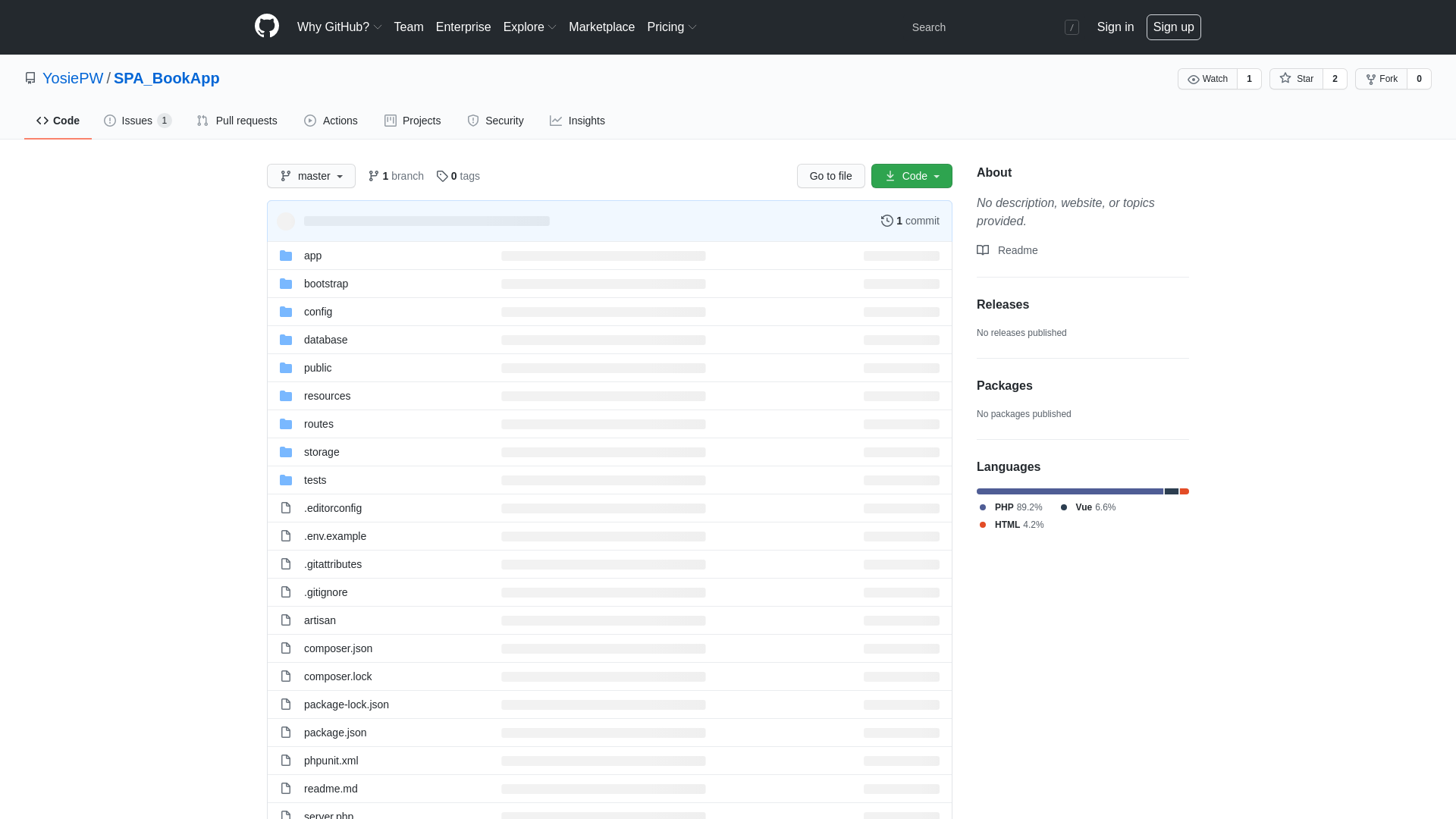Viewport: 1456px width, 819px height.
Task: Click the PHP segment of languages bar
Action: coord(1069,491)
